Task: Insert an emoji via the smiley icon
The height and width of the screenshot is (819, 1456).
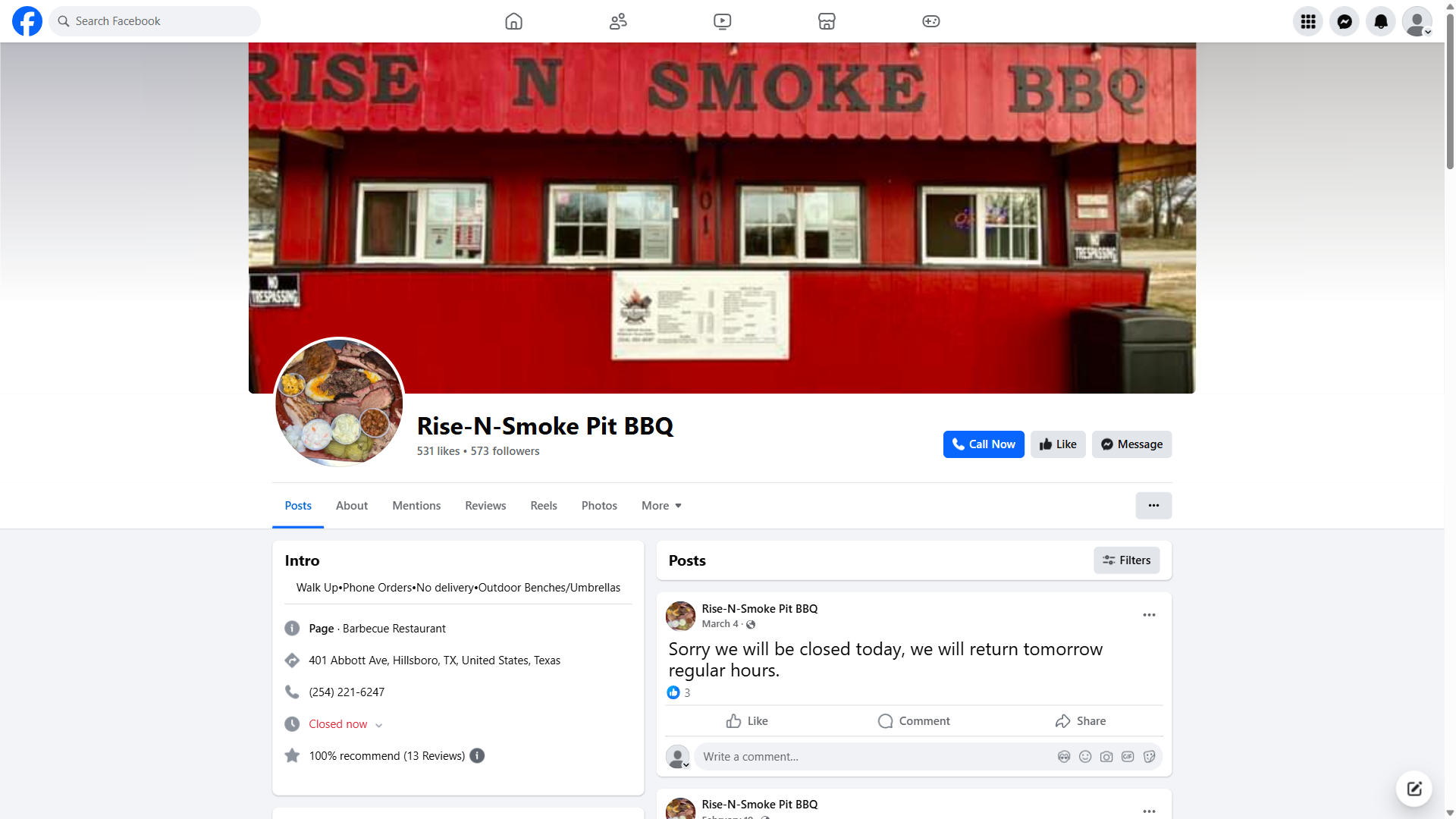Action: coord(1085,757)
